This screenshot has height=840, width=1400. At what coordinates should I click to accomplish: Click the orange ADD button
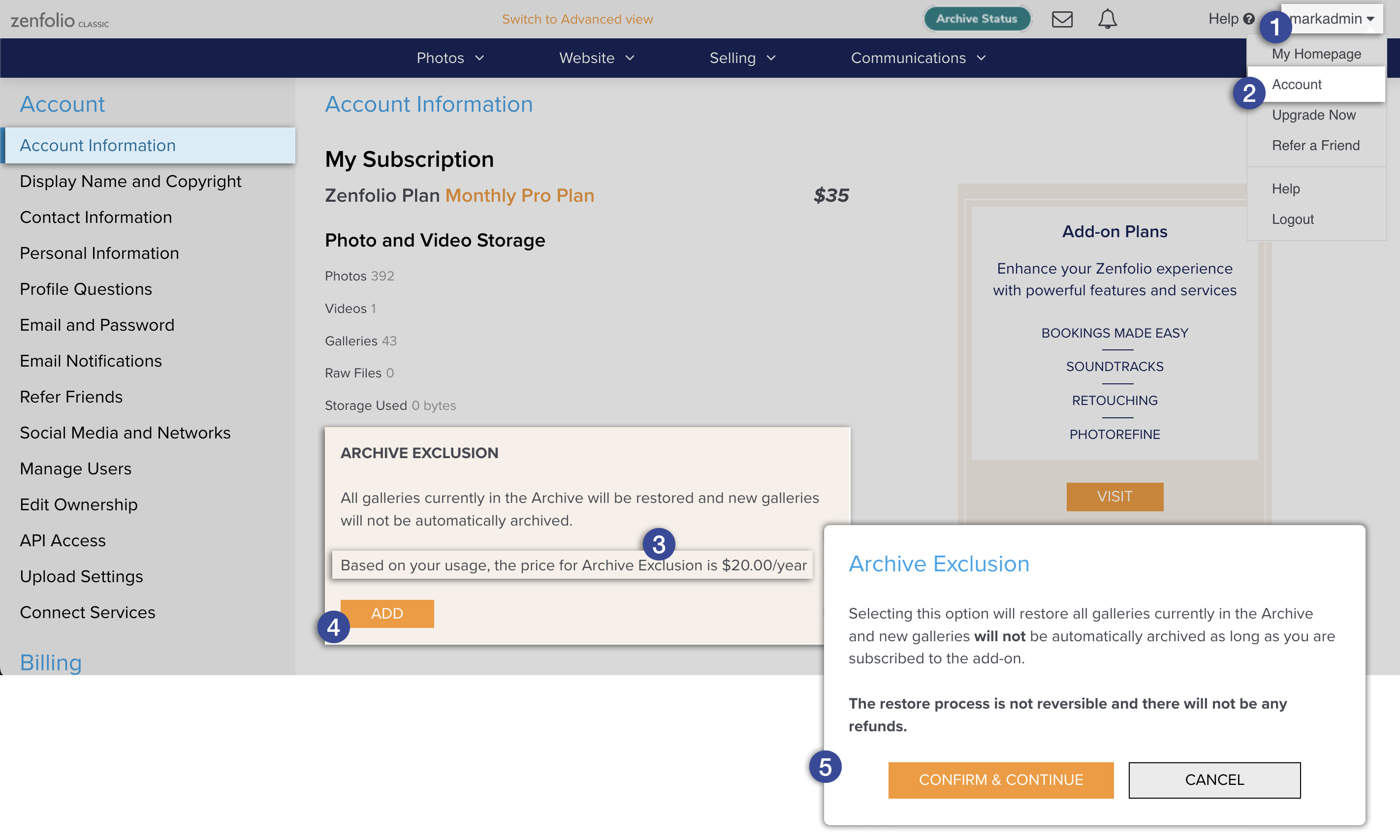[x=387, y=614]
